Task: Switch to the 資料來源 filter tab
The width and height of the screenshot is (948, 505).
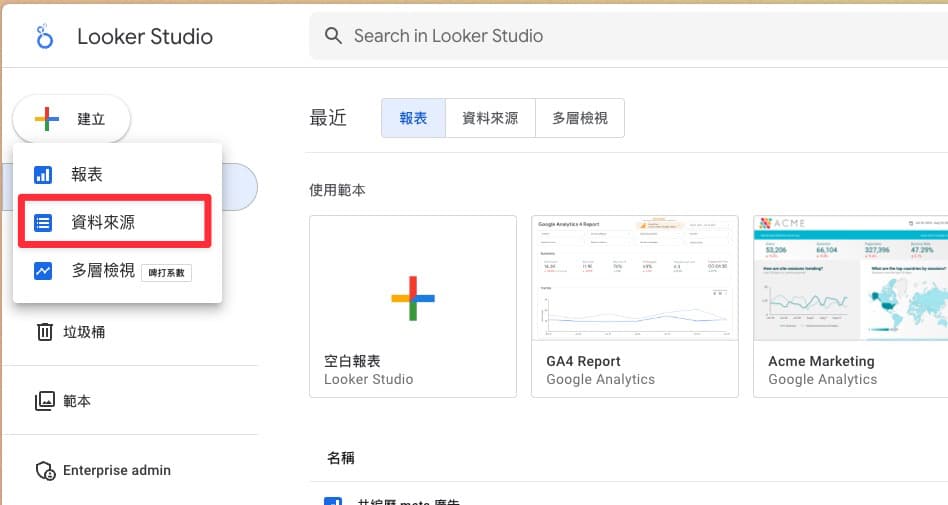Action: (x=490, y=118)
